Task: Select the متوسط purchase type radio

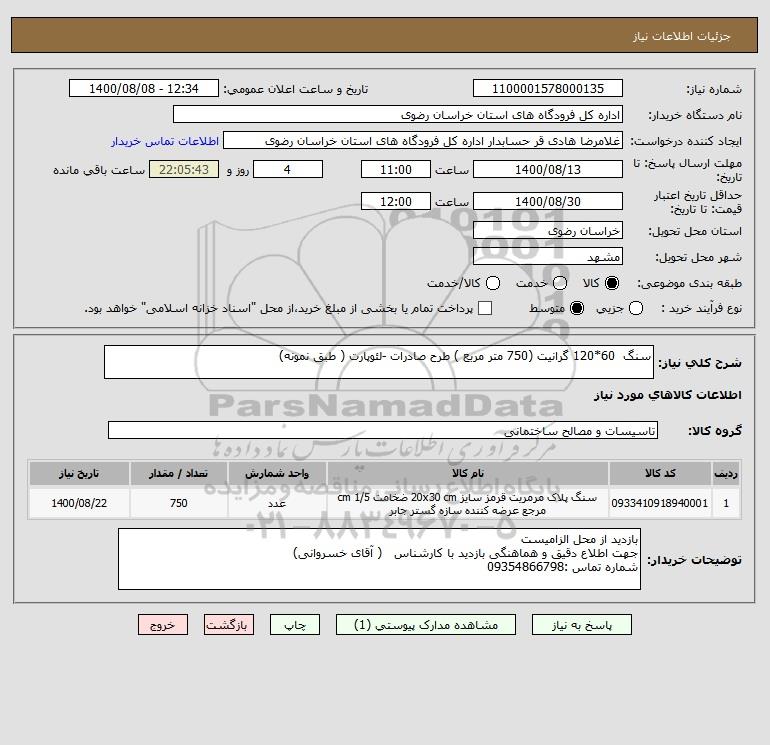Action: [577, 308]
